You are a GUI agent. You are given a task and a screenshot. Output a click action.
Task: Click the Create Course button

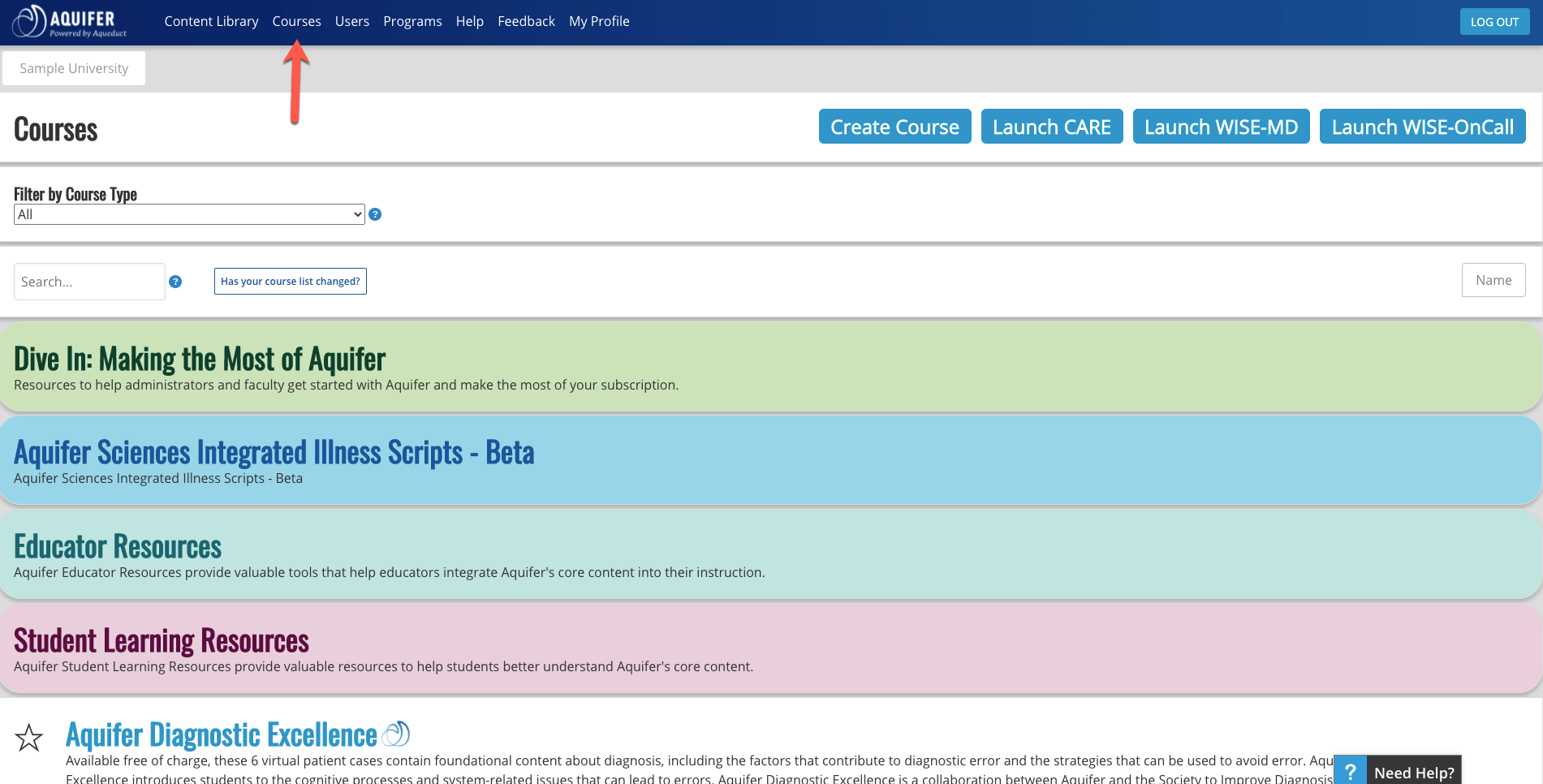tap(894, 127)
